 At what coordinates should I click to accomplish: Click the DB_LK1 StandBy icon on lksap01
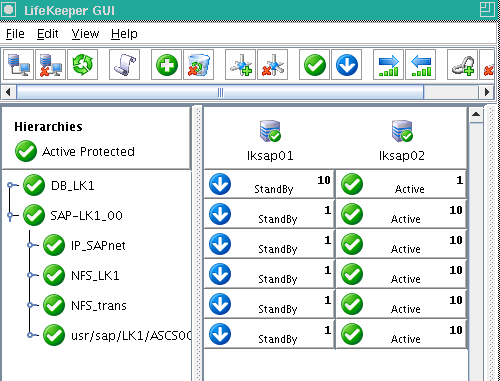[x=220, y=184]
